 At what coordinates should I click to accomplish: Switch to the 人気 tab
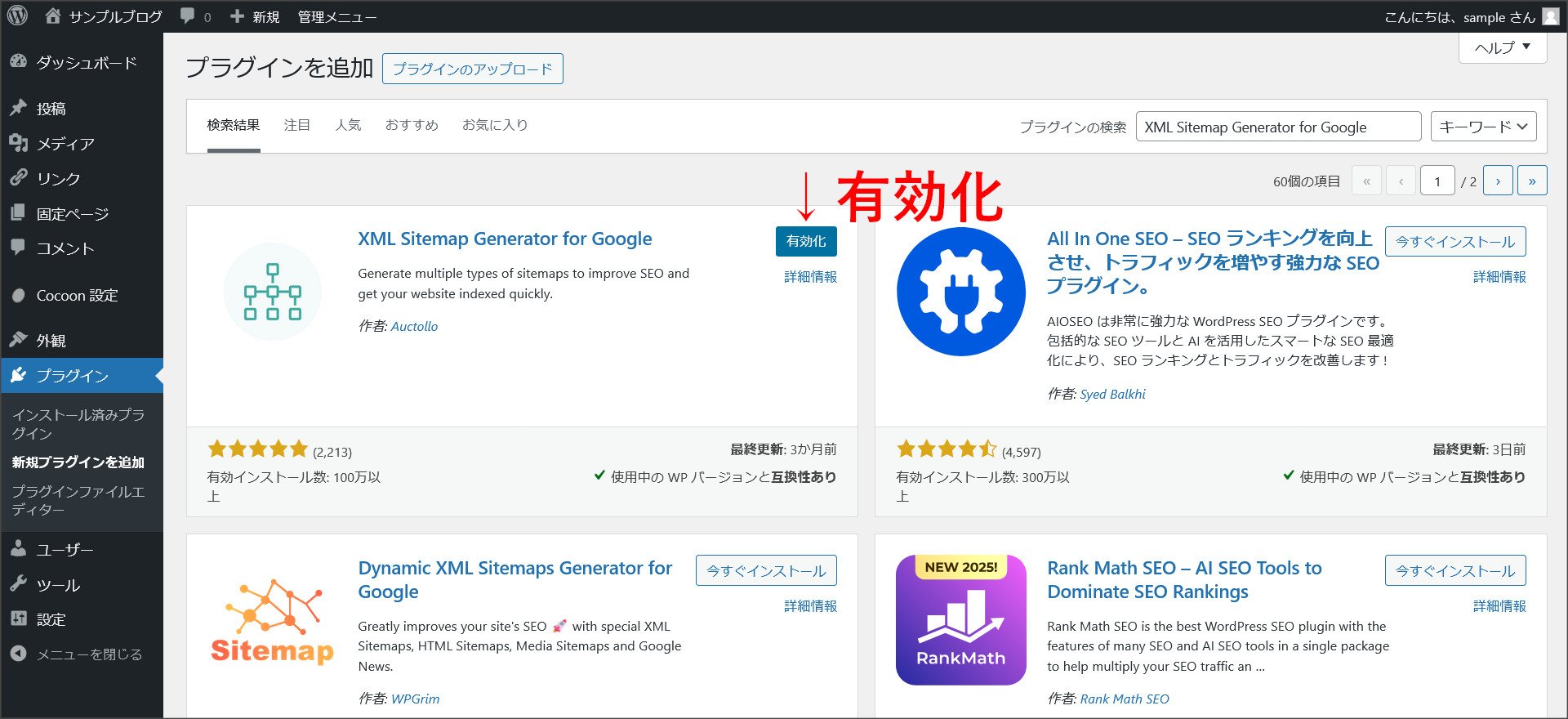pos(348,125)
